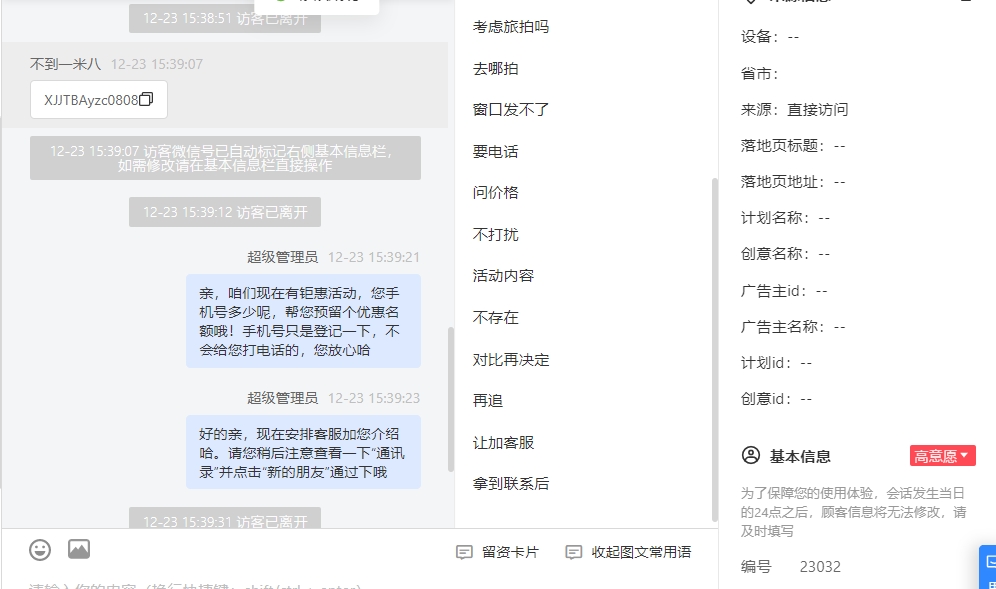Select the quick phrase 窗口发不了
The image size is (996, 589).
coord(511,110)
